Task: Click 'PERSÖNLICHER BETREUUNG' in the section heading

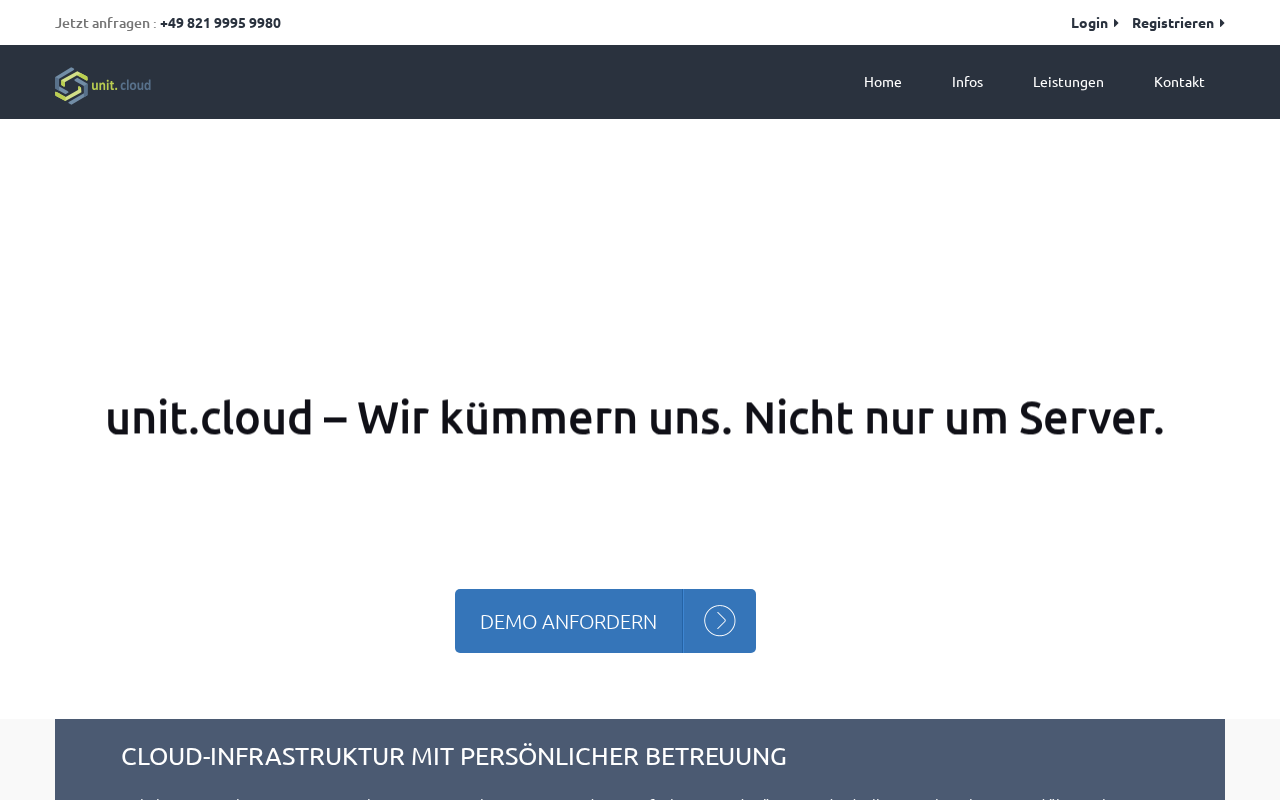Action: (624, 756)
